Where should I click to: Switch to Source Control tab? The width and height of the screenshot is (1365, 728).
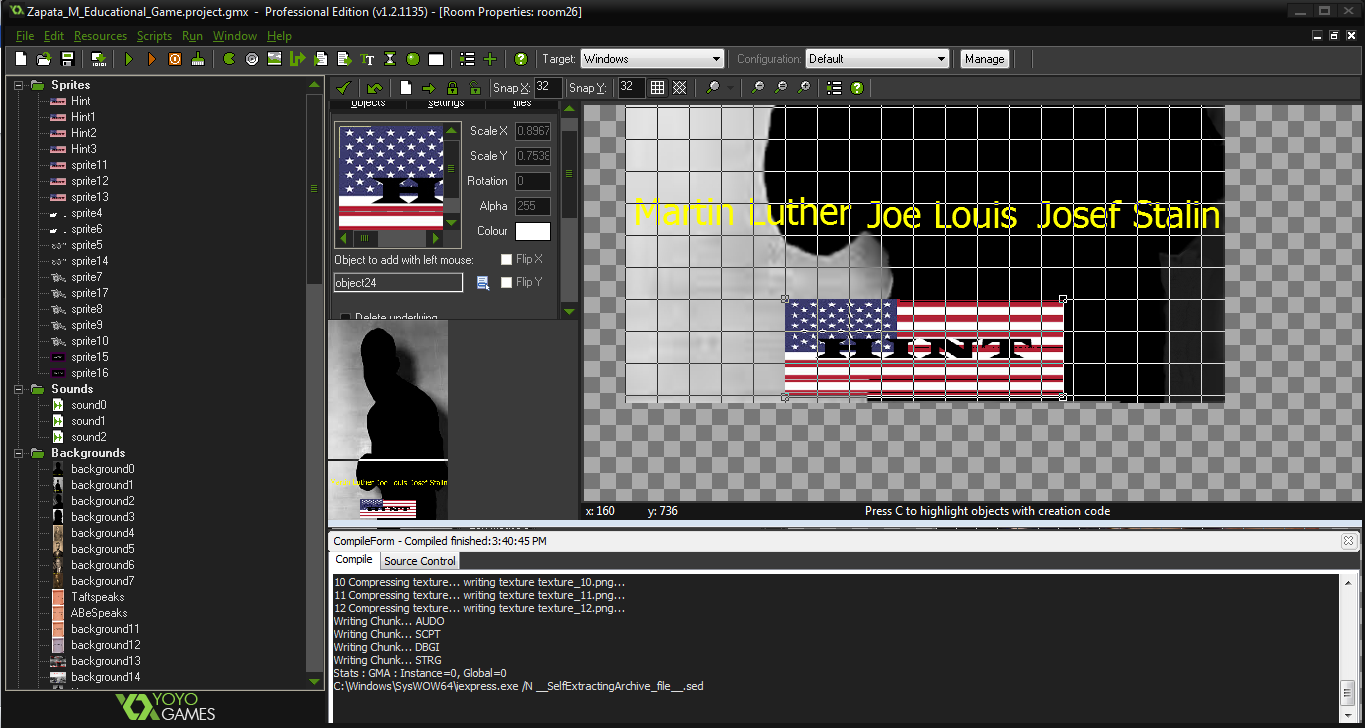[x=419, y=560]
